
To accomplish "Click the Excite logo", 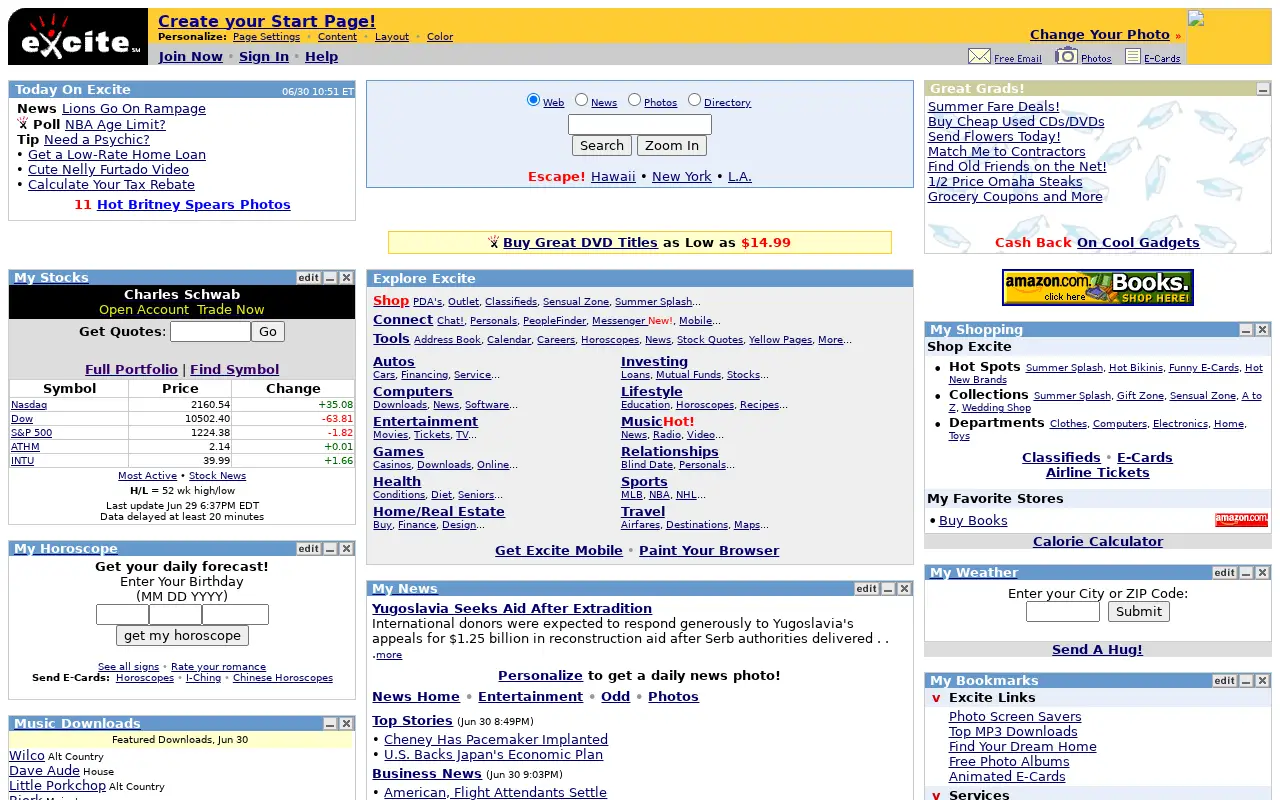I will (x=78, y=37).
